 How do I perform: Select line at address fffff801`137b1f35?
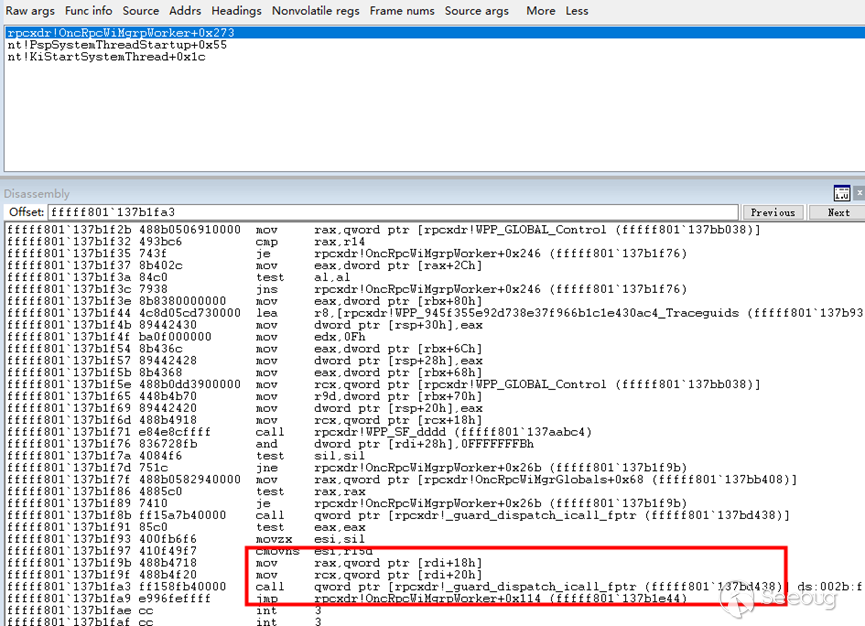pos(347,254)
